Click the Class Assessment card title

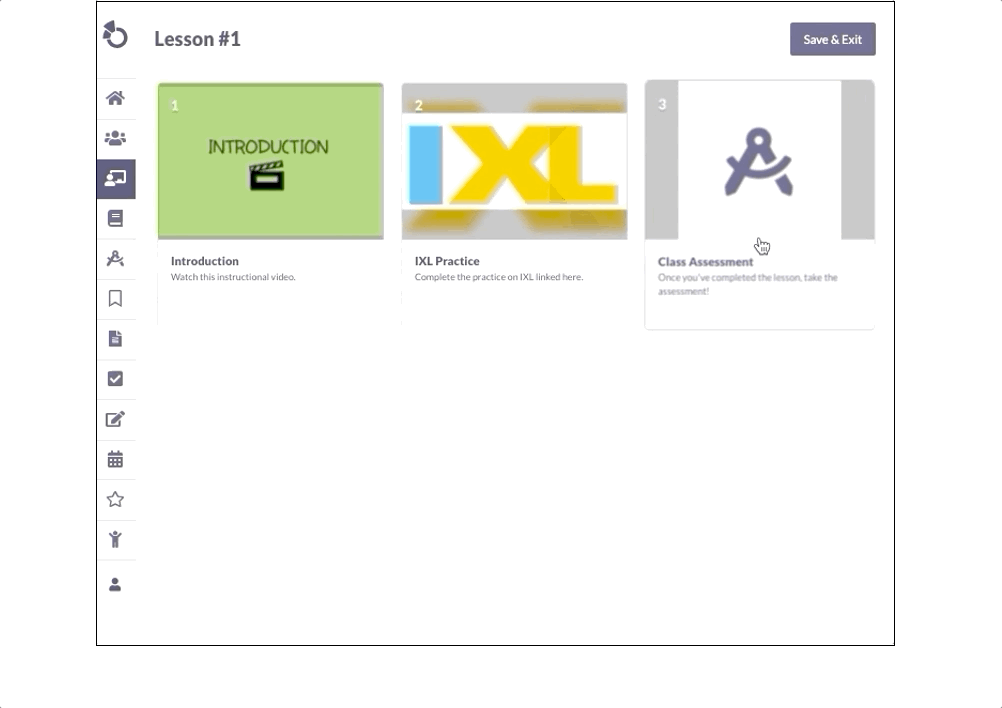click(x=705, y=262)
